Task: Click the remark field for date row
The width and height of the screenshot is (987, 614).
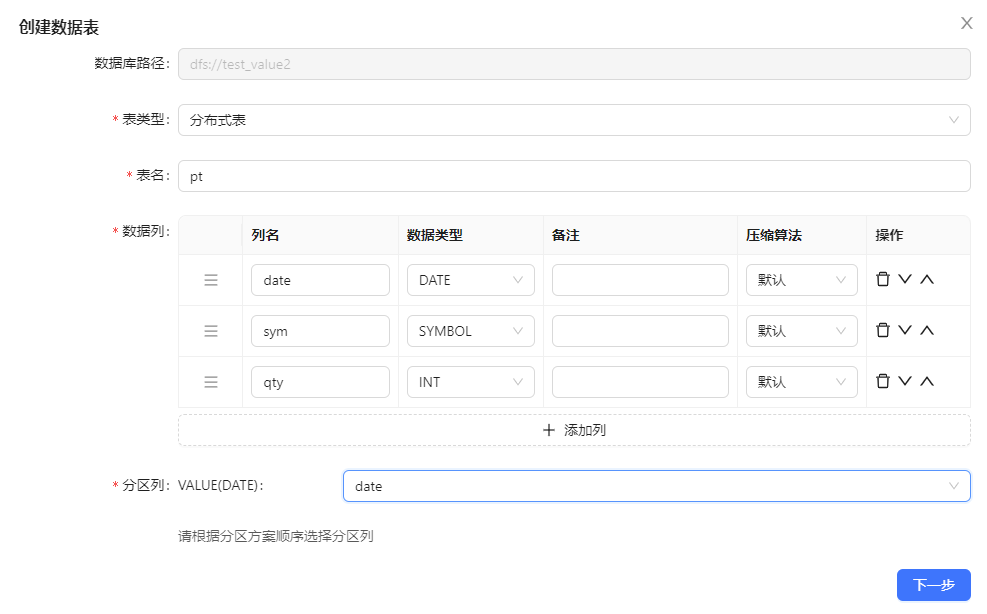Action: coord(640,280)
